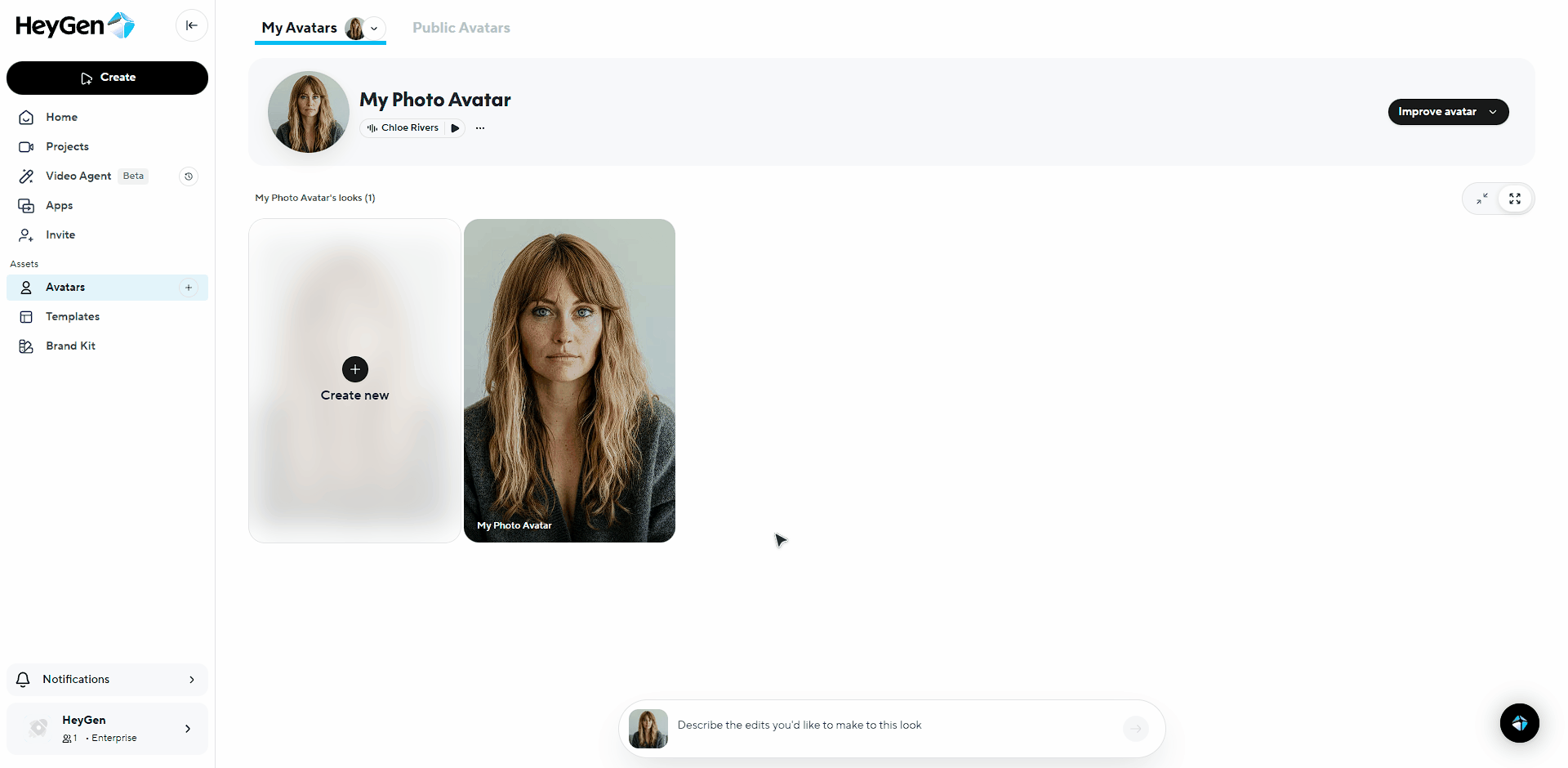Open My Avatars selector dropdown arrow

coord(374,29)
